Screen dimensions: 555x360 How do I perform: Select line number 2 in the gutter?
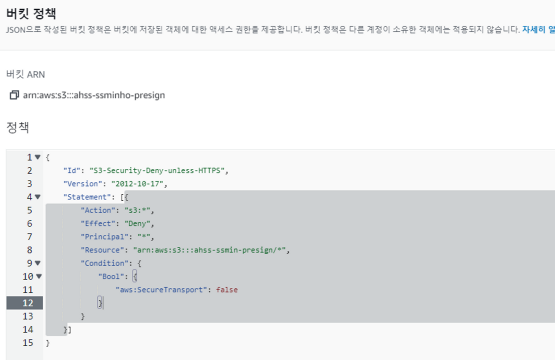pos(30,171)
